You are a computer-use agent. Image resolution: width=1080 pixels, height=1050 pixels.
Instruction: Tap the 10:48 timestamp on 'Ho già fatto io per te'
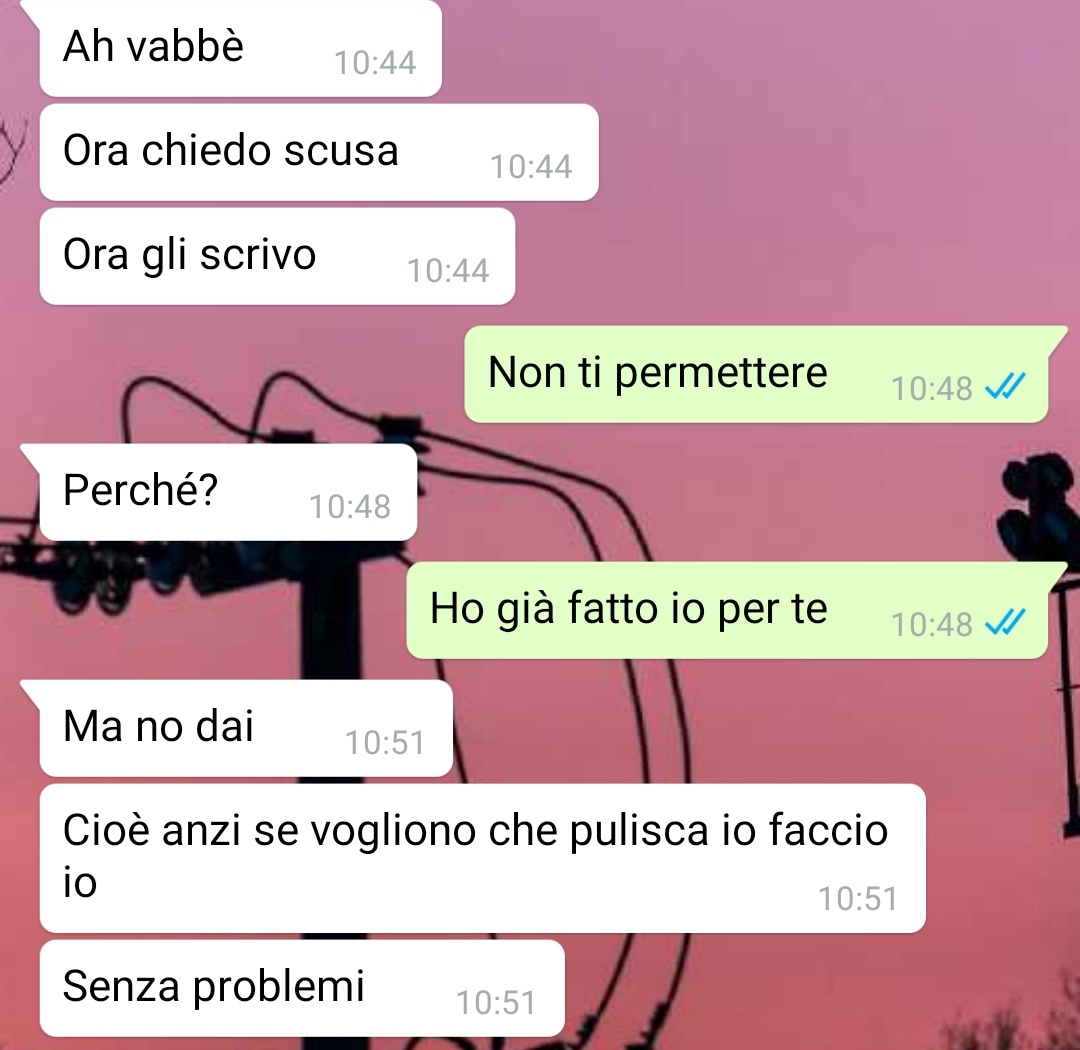tap(932, 625)
